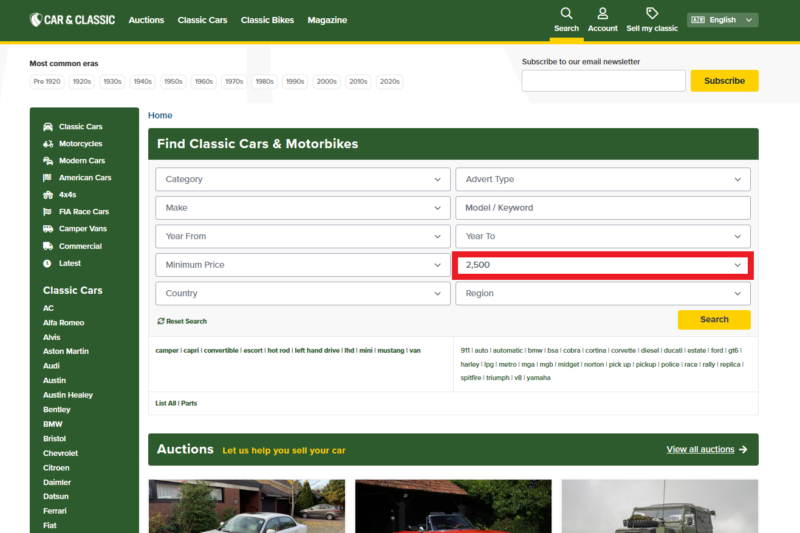This screenshot has height=533, width=800.
Task: Click the Chevrolet make link
Action: tap(61, 453)
